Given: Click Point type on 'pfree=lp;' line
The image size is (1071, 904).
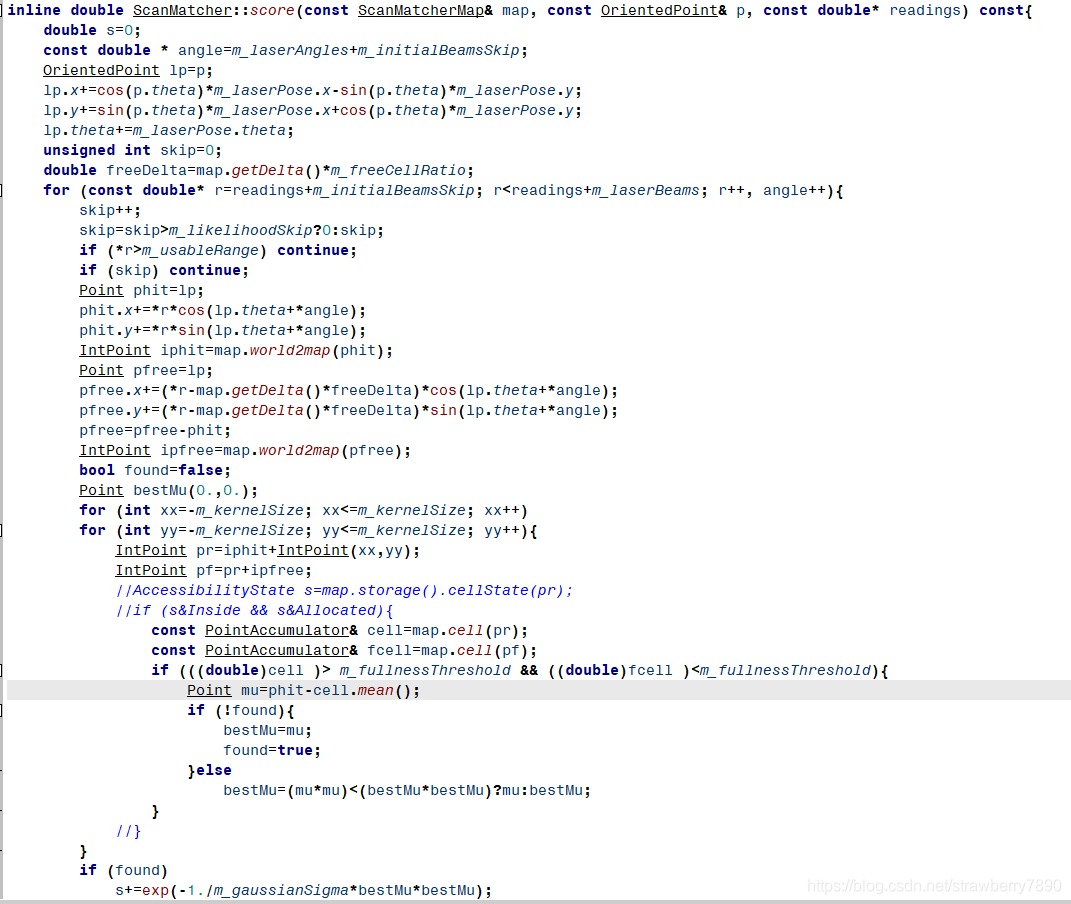Looking at the screenshot, I should tap(101, 370).
